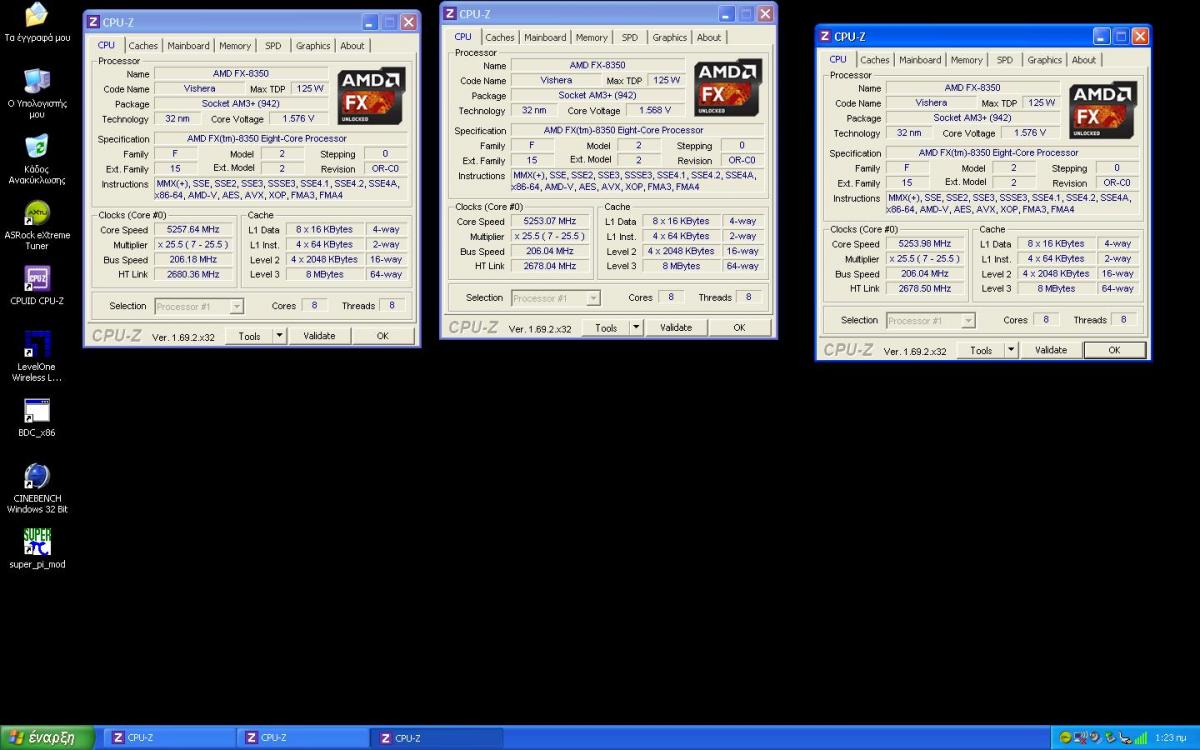
Task: Select the CPUID CPU-Z desktop shortcut
Action: (x=37, y=286)
